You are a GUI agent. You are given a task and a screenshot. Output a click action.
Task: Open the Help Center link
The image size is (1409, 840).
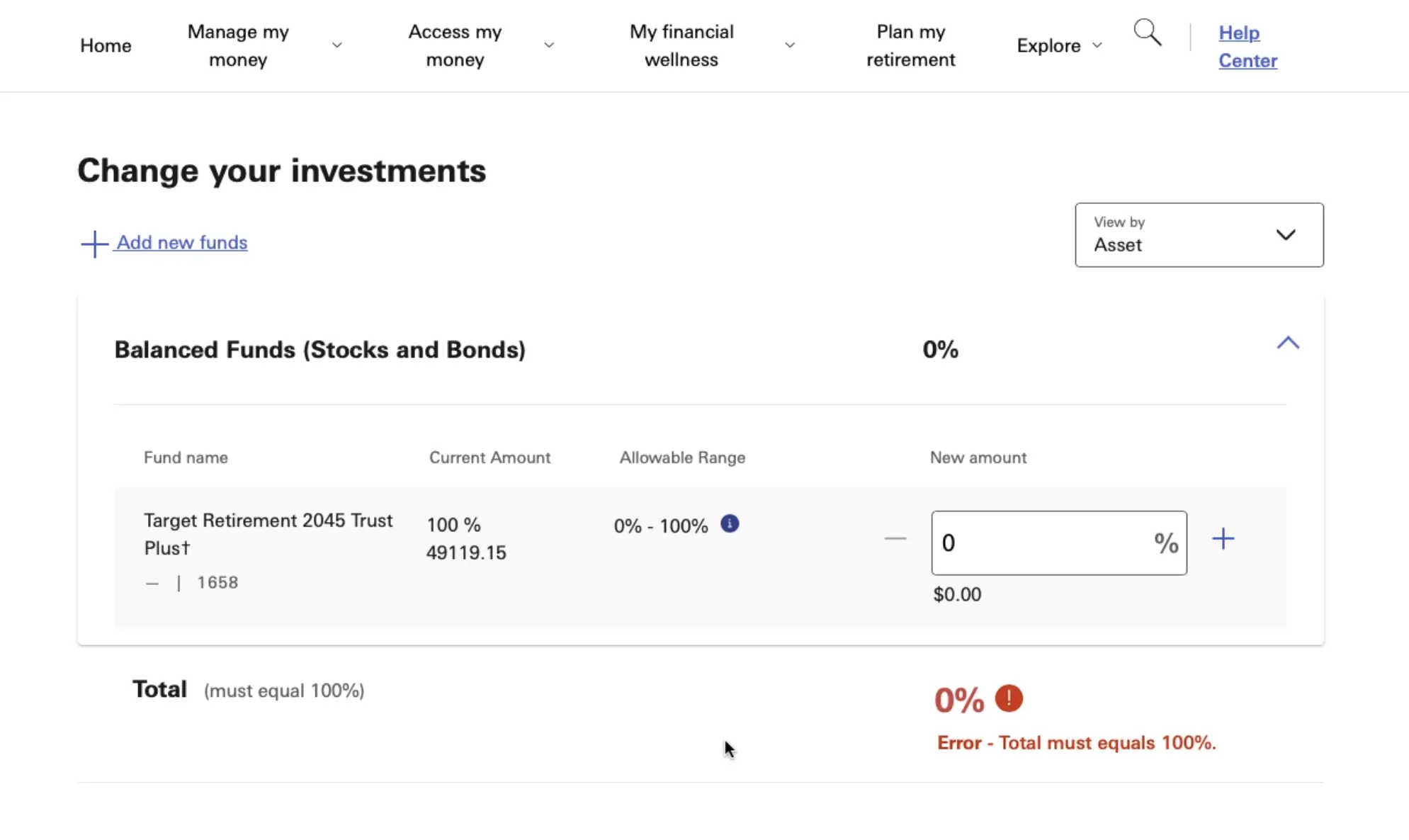(1247, 47)
